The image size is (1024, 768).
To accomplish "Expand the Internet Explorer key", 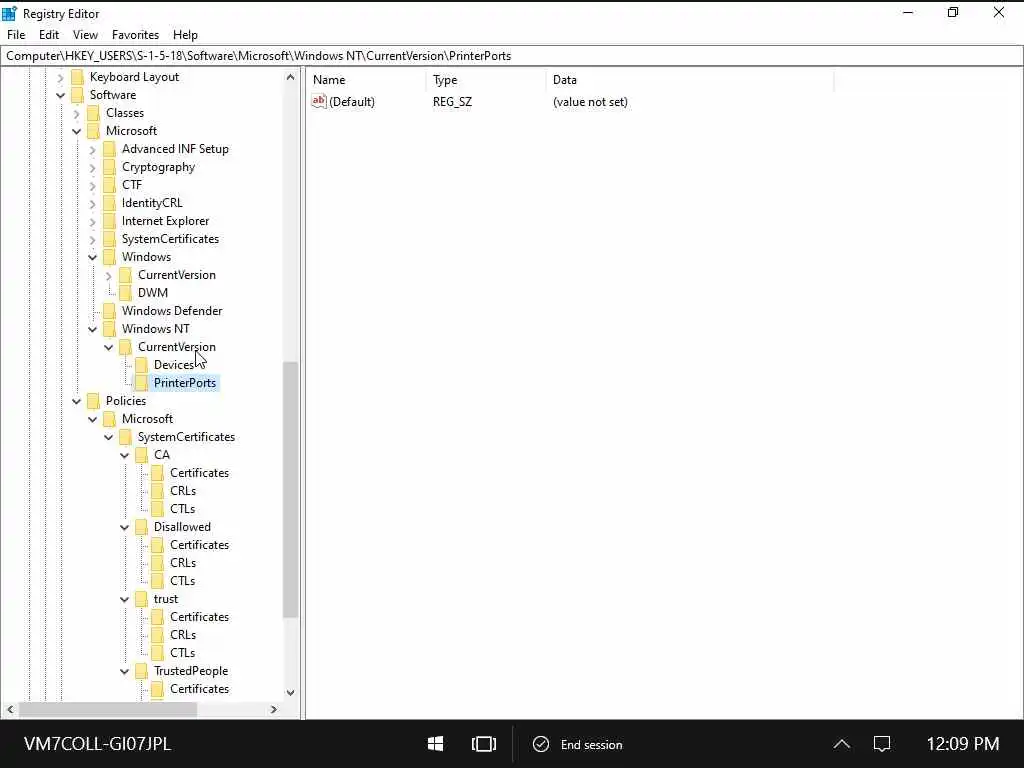I will pyautogui.click(x=92, y=221).
